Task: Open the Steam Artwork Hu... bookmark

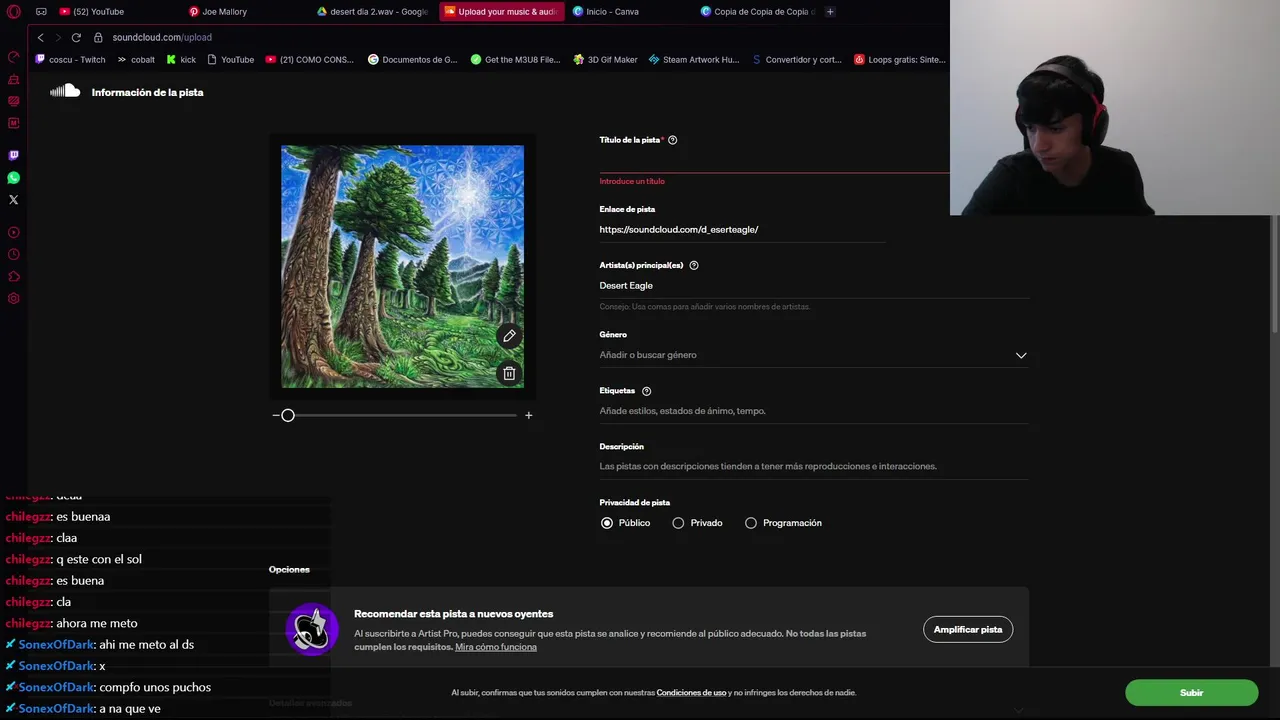Action: (x=694, y=59)
